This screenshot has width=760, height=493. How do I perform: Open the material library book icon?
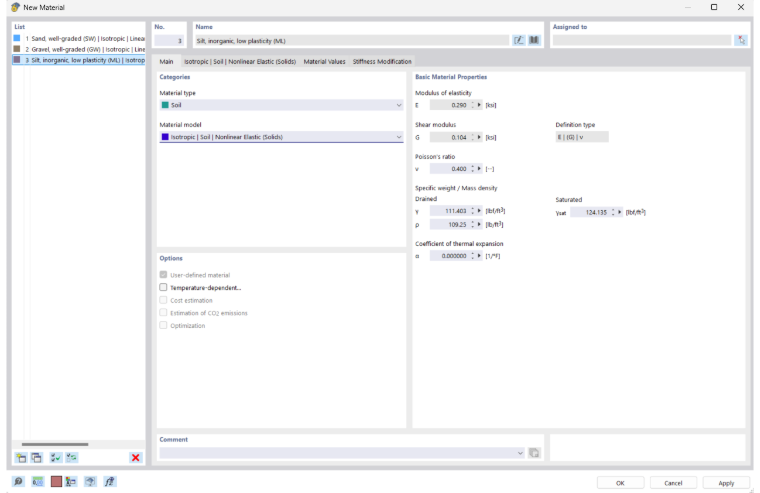coord(534,40)
